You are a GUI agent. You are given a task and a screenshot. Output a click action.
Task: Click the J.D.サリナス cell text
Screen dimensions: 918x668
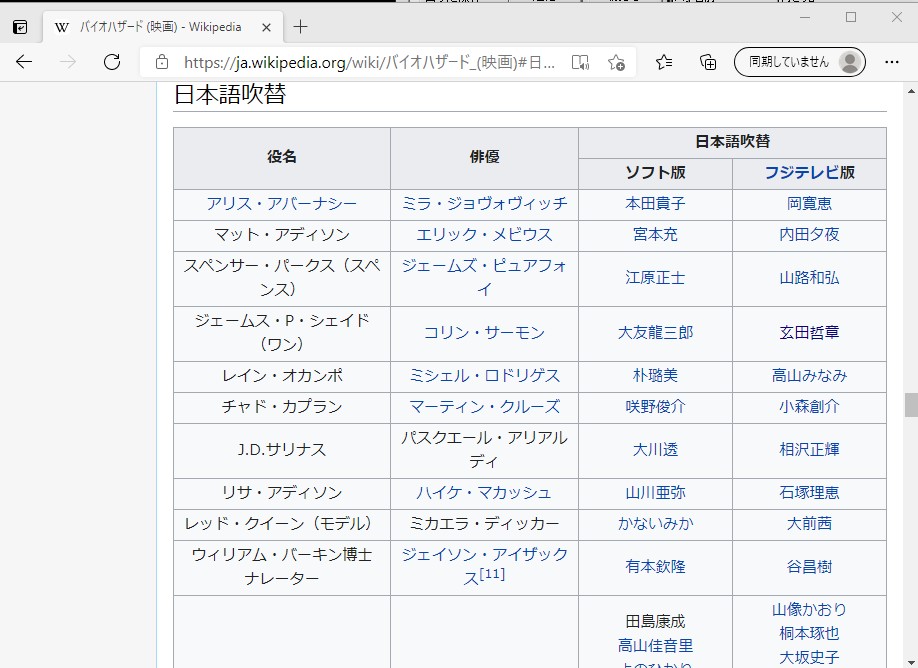click(x=282, y=450)
